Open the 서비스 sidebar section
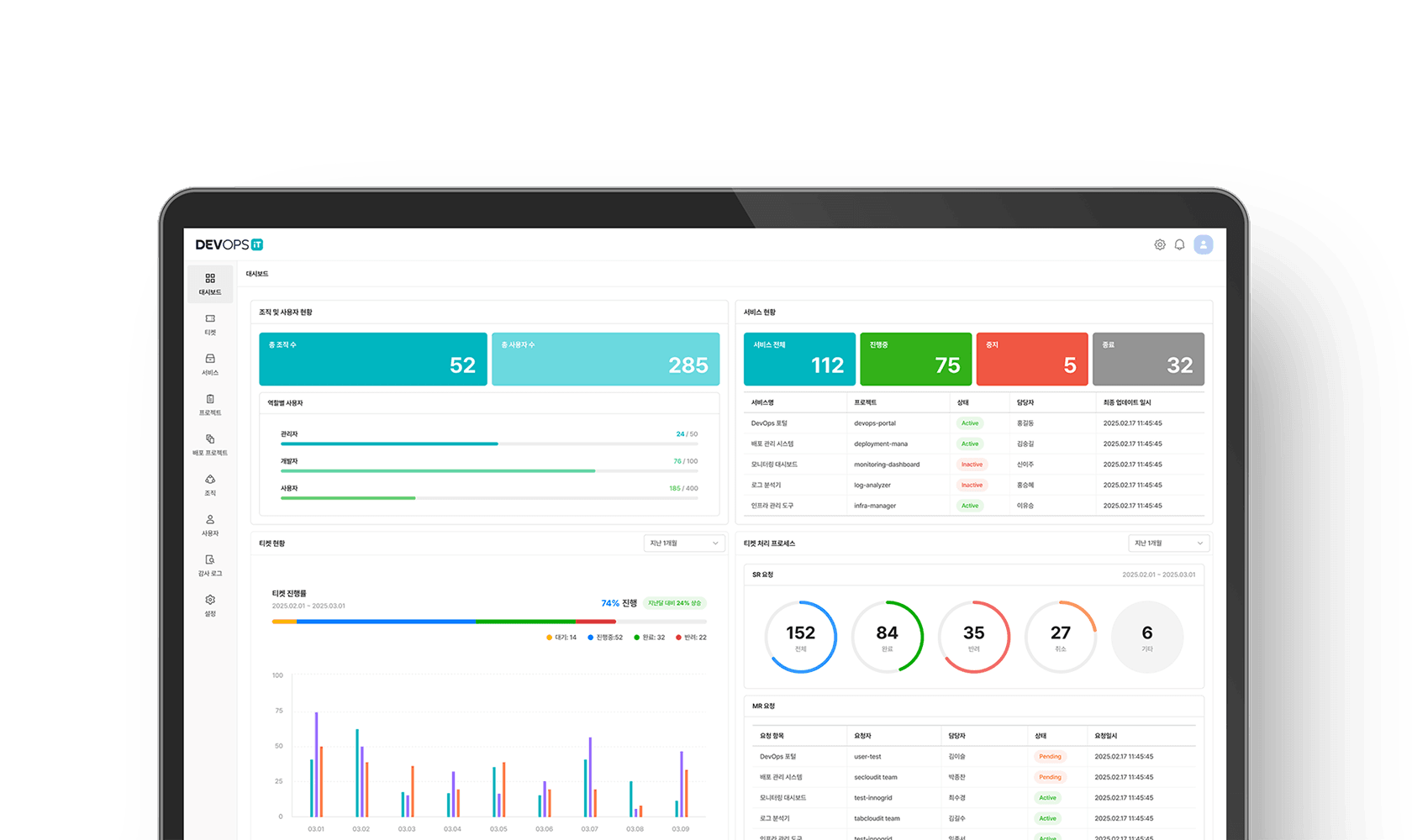Viewport: 1412px width, 840px height. pyautogui.click(x=210, y=365)
